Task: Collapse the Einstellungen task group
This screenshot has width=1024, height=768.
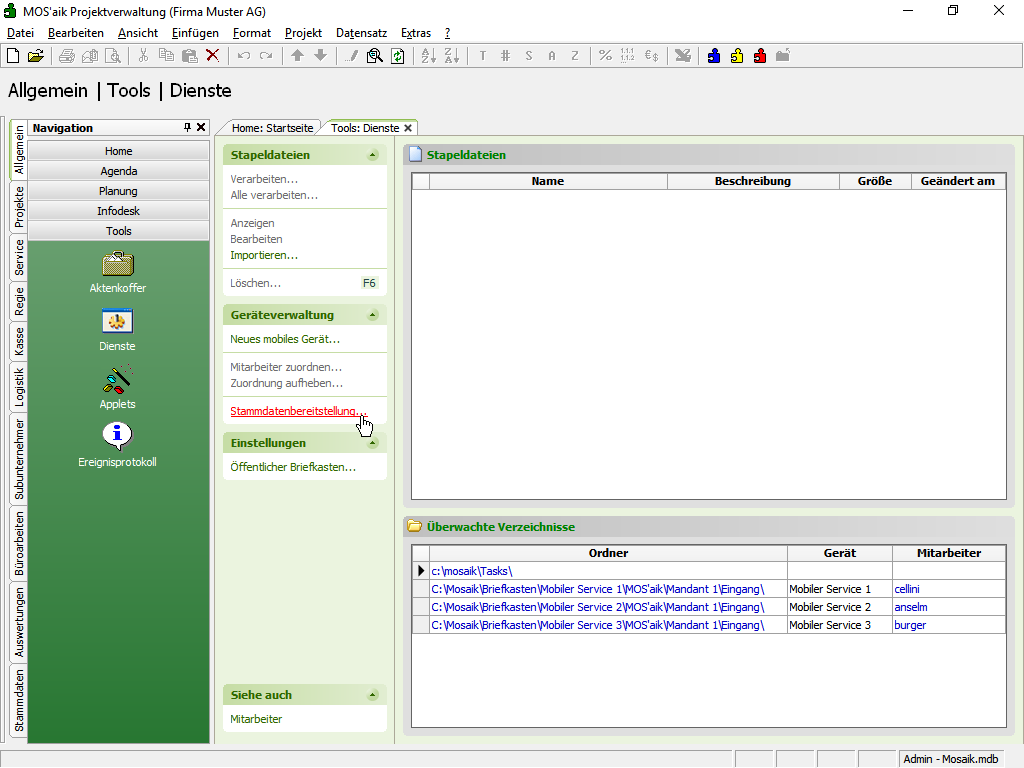Action: pyautogui.click(x=373, y=443)
